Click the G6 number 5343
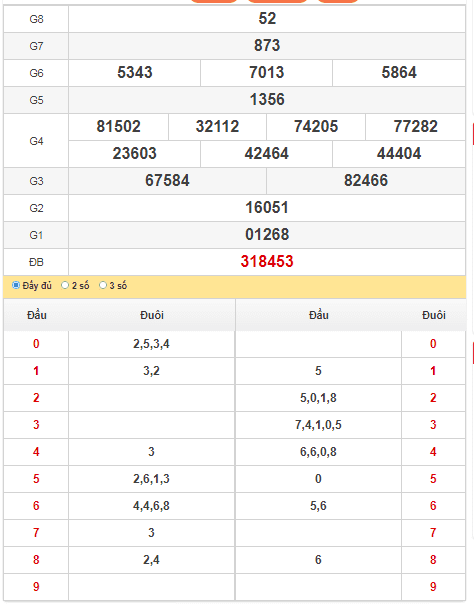 click(135, 72)
